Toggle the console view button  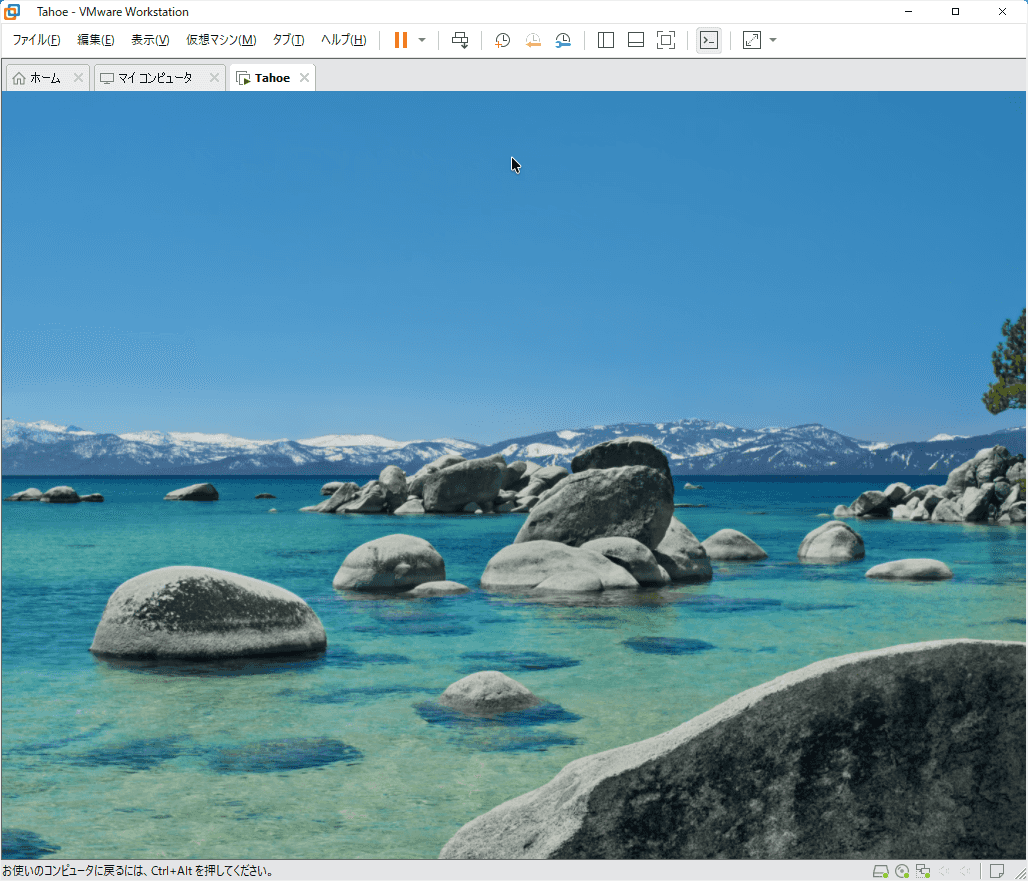(709, 40)
